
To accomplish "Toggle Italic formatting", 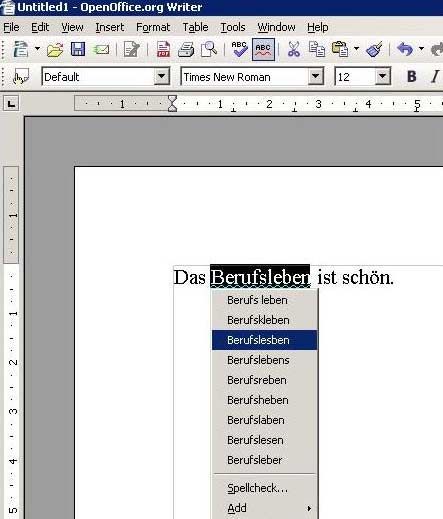I will 435,77.
